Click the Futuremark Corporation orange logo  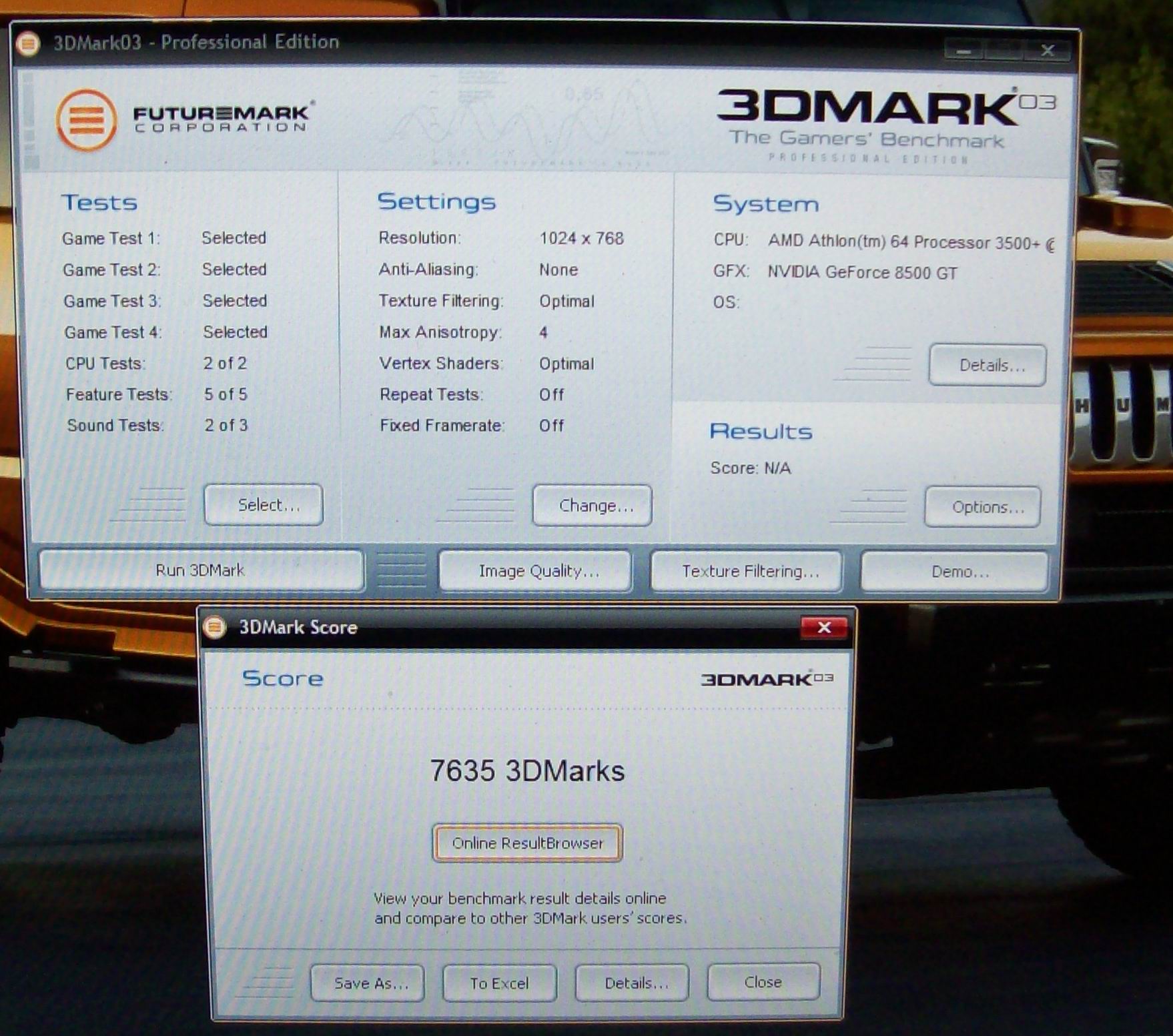pyautogui.click(x=87, y=120)
